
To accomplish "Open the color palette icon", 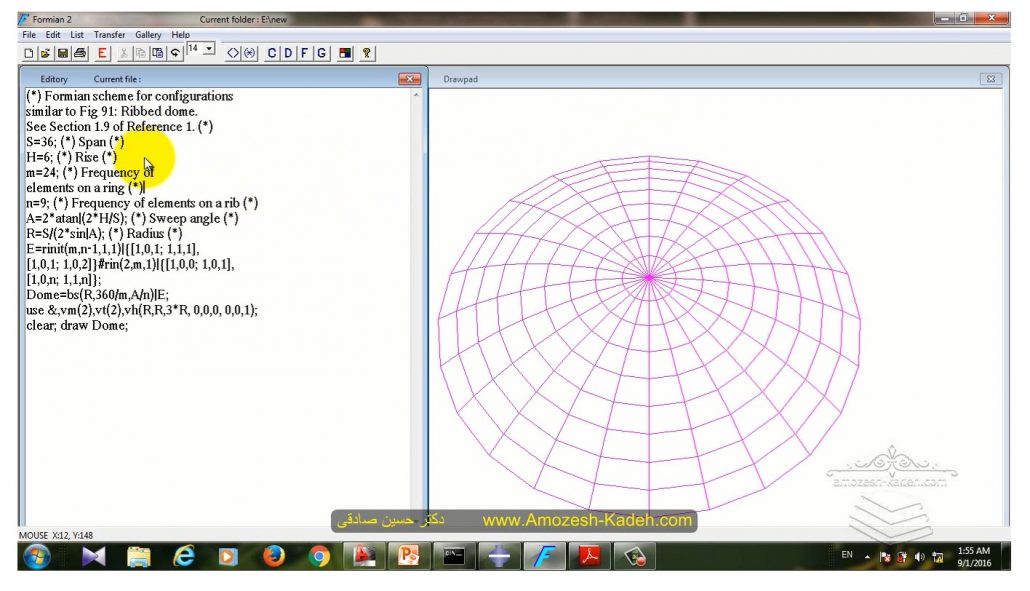I will point(345,53).
